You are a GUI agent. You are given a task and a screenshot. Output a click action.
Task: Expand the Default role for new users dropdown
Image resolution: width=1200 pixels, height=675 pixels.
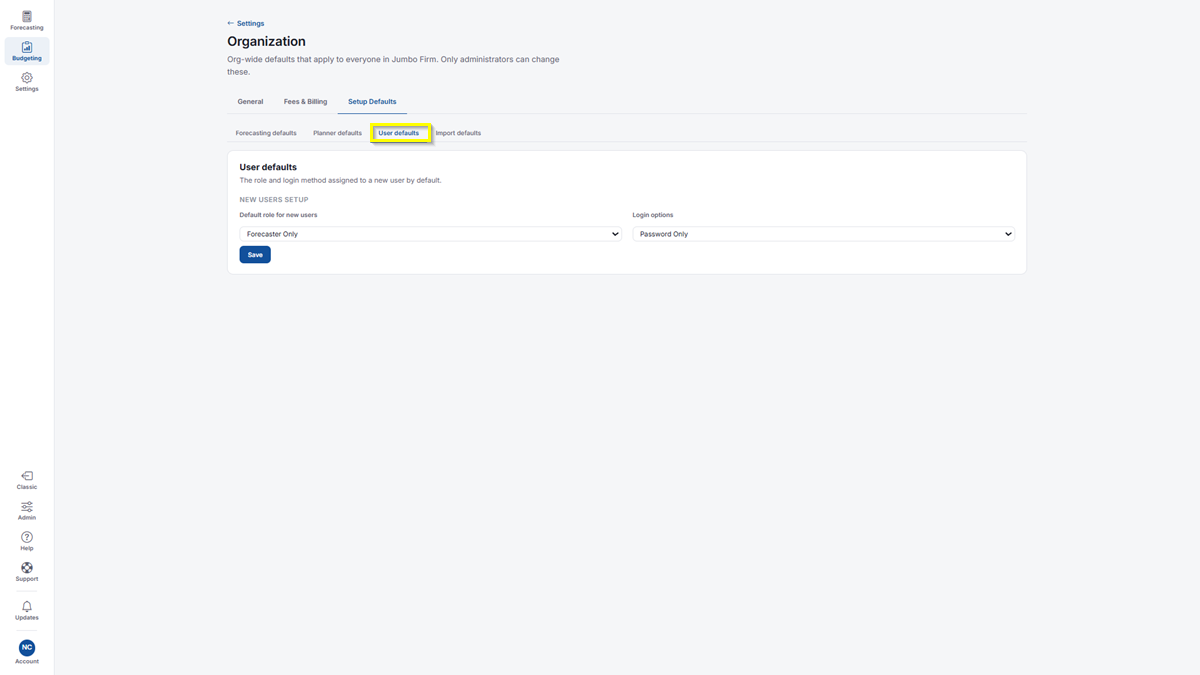point(431,234)
